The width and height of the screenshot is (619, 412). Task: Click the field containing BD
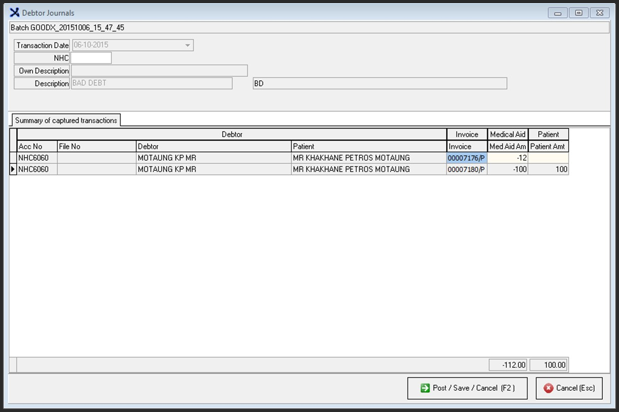point(379,84)
